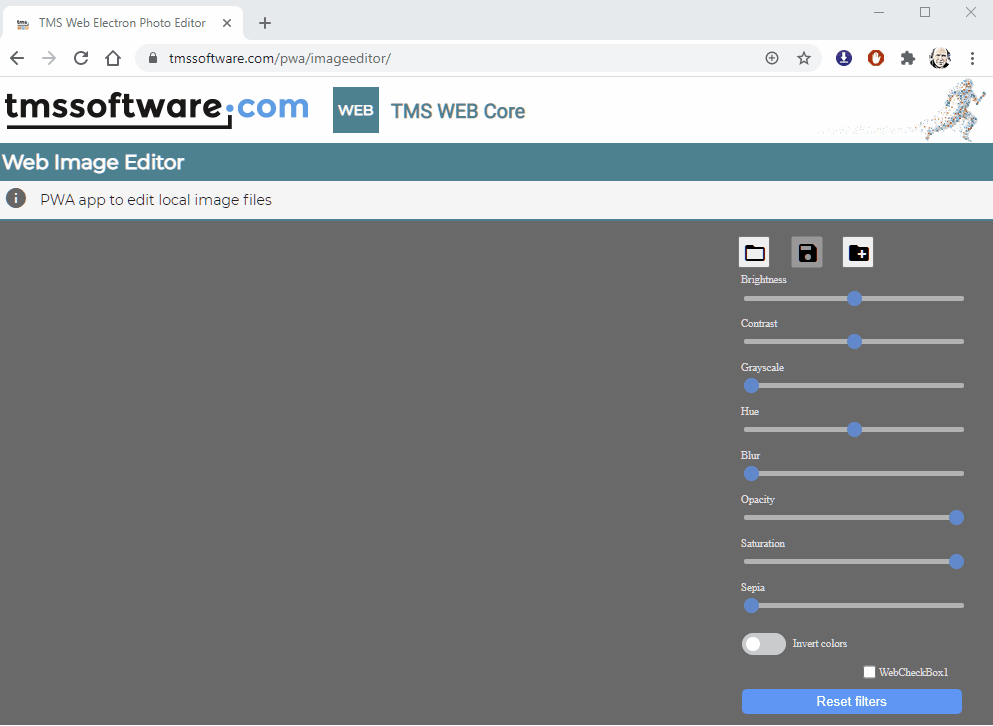Click the Grayscale slider handle

click(751, 385)
